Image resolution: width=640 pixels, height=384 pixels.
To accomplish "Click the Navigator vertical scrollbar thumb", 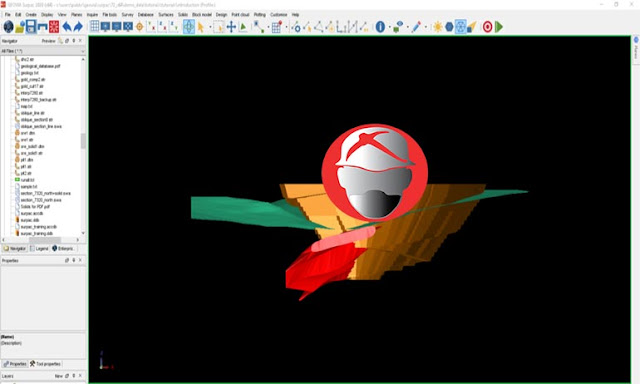I will coord(83,141).
